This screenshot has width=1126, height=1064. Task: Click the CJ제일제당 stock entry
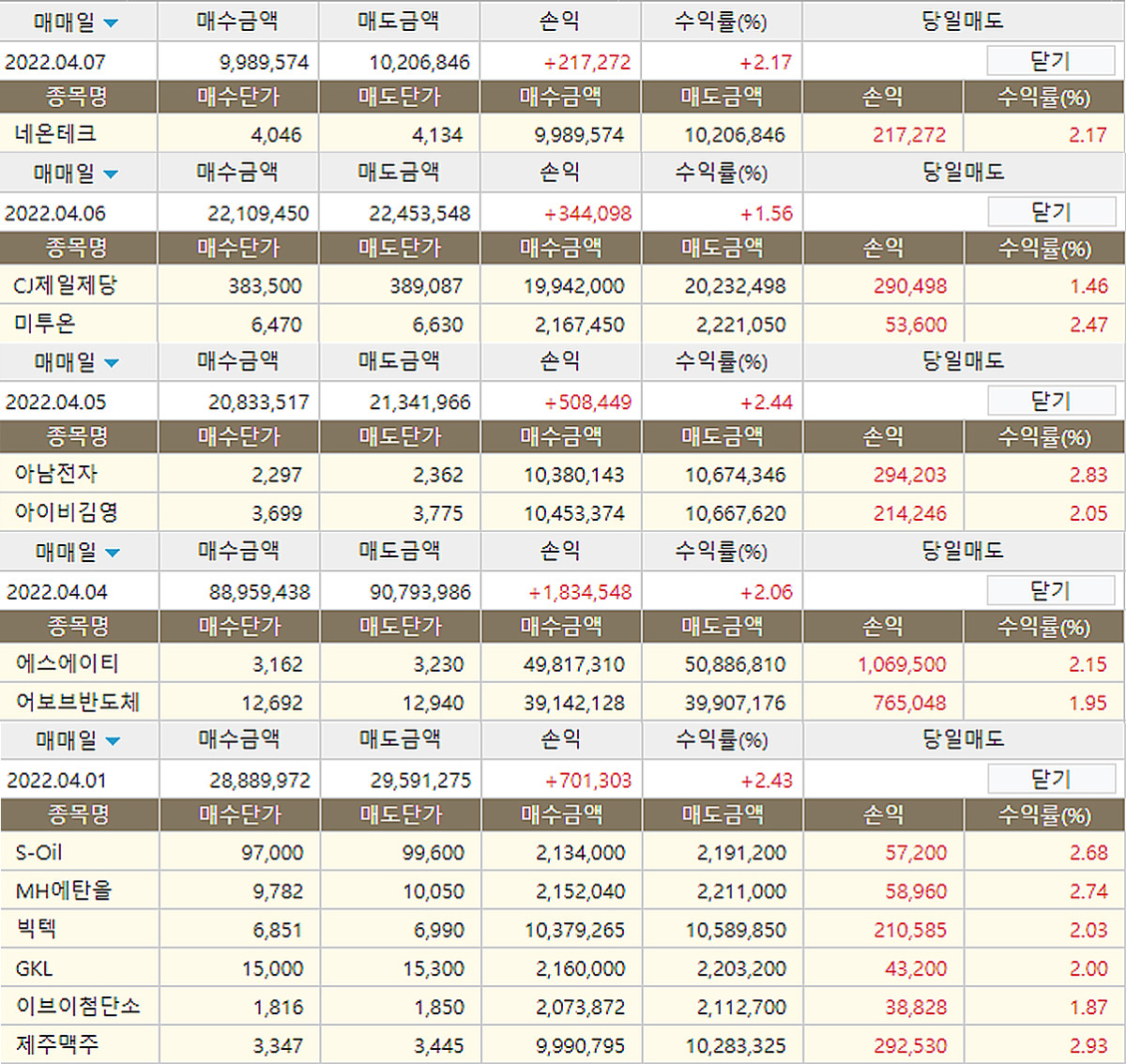[x=66, y=285]
